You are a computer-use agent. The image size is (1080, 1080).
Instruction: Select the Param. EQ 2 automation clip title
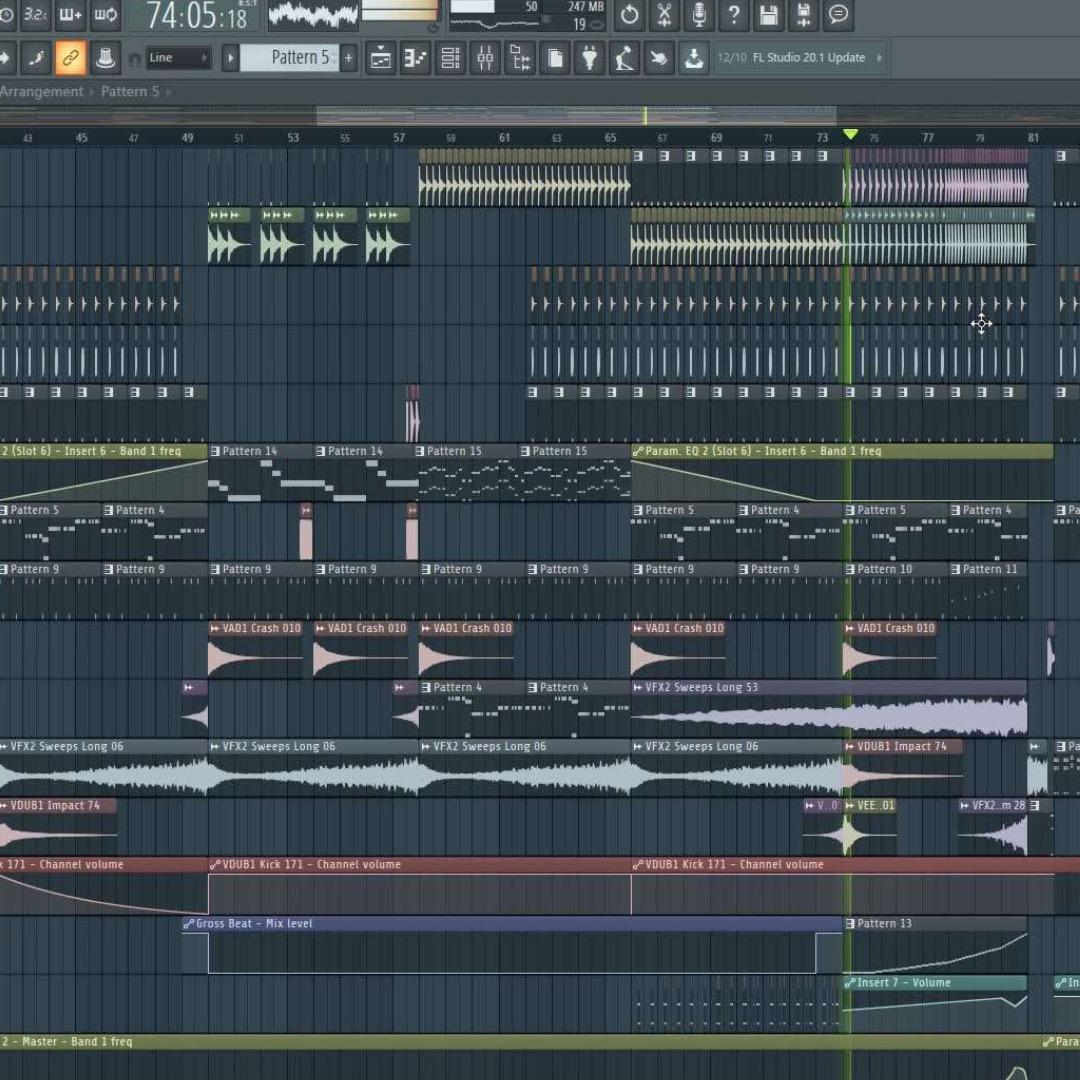(x=763, y=451)
